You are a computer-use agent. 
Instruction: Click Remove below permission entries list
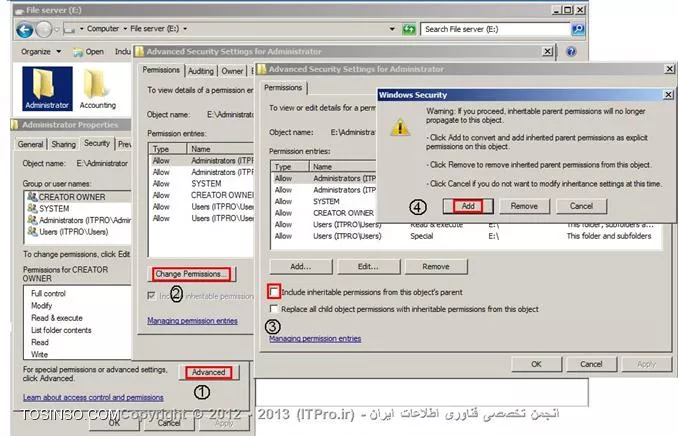[436, 267]
